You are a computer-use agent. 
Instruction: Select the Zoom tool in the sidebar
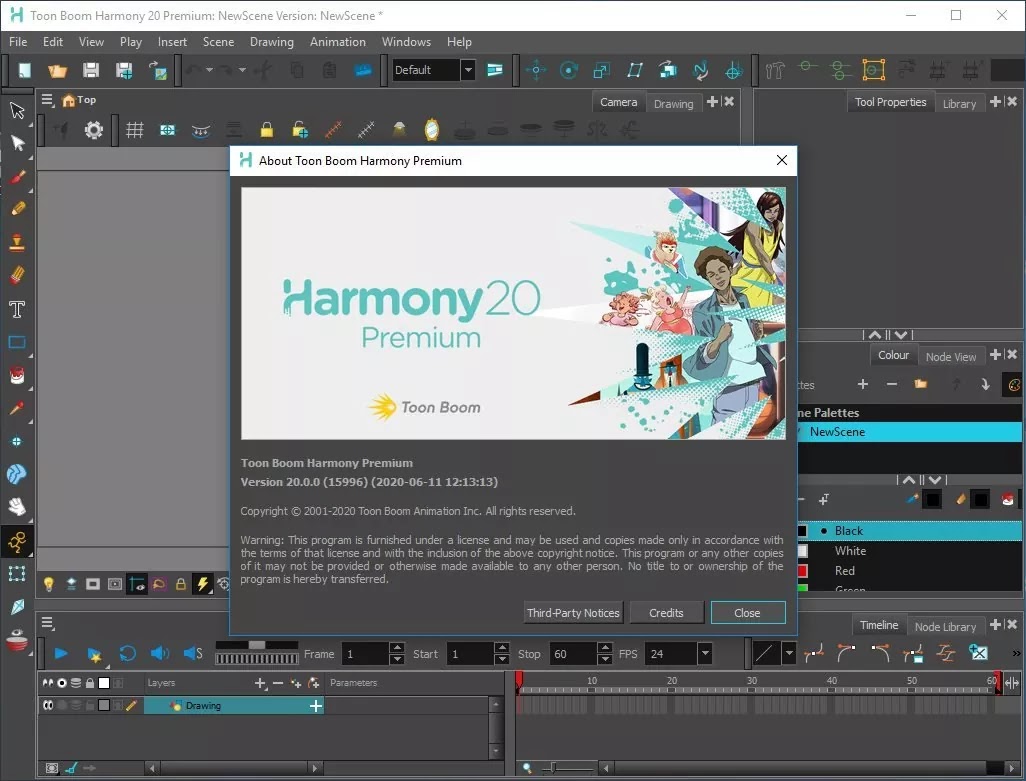[x=17, y=440]
